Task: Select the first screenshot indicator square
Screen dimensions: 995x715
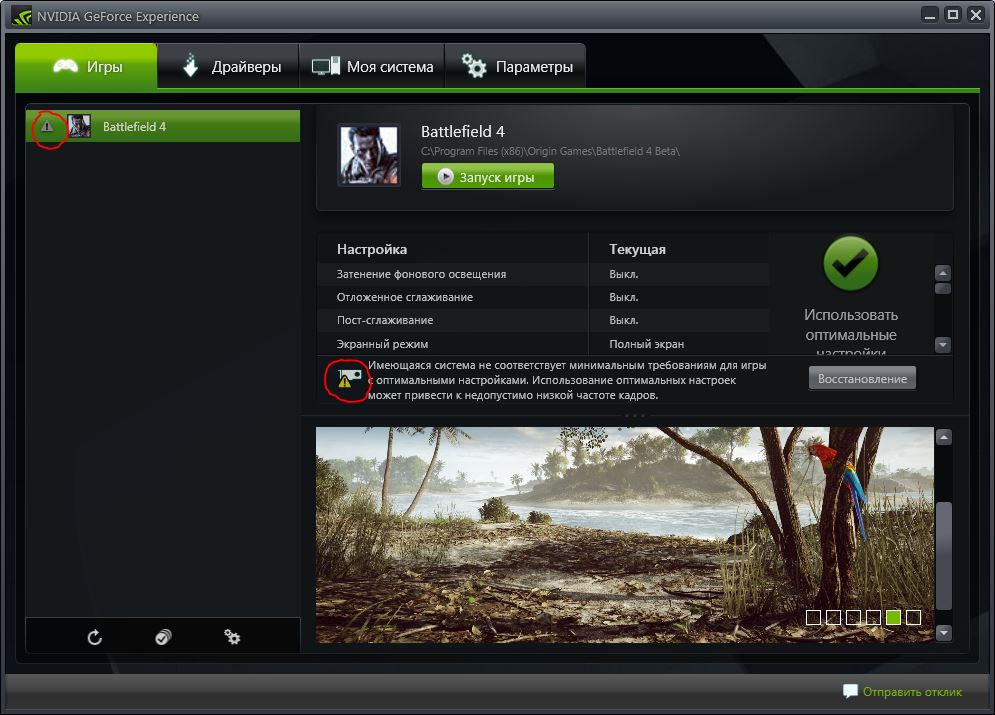Action: [813, 617]
